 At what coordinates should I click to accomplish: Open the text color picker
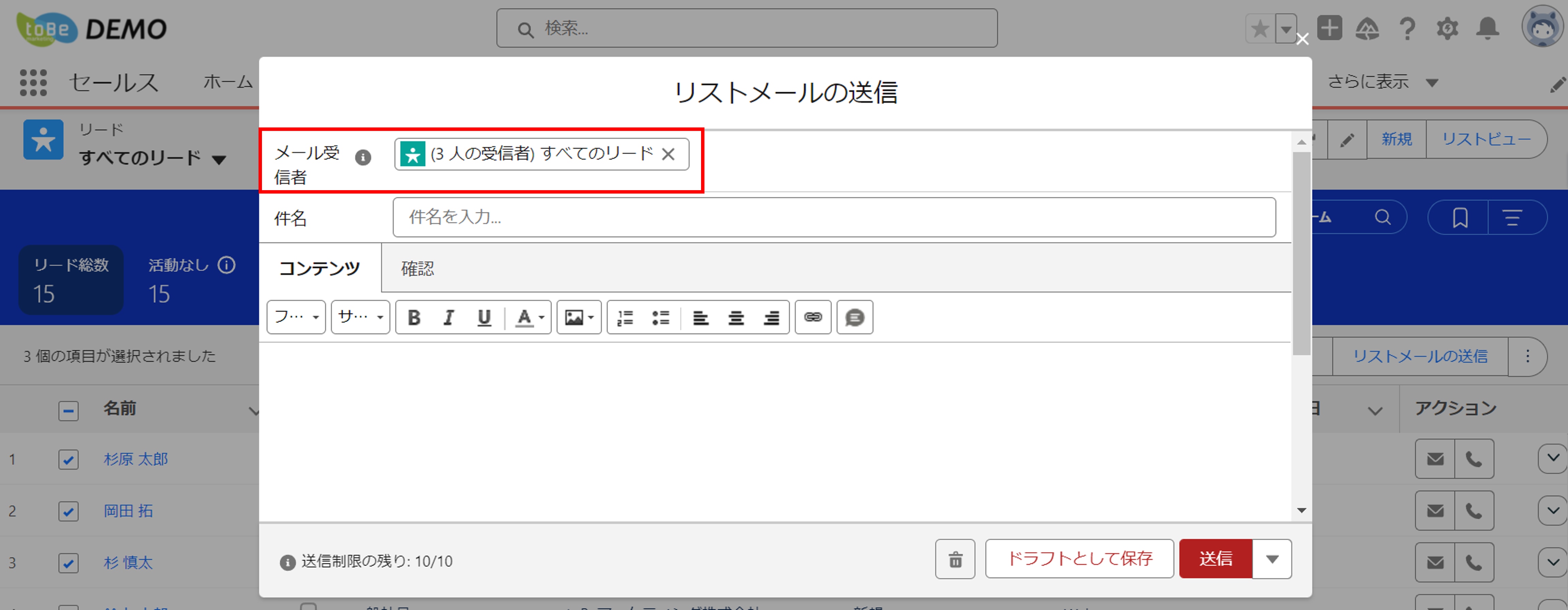point(528,317)
